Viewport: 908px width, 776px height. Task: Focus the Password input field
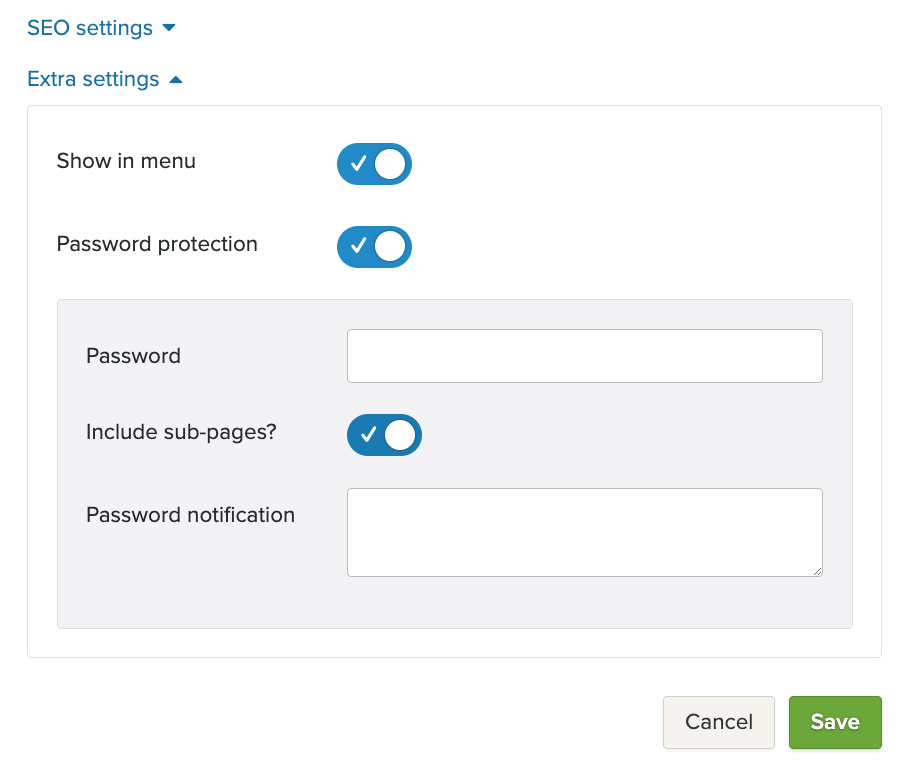coord(584,356)
